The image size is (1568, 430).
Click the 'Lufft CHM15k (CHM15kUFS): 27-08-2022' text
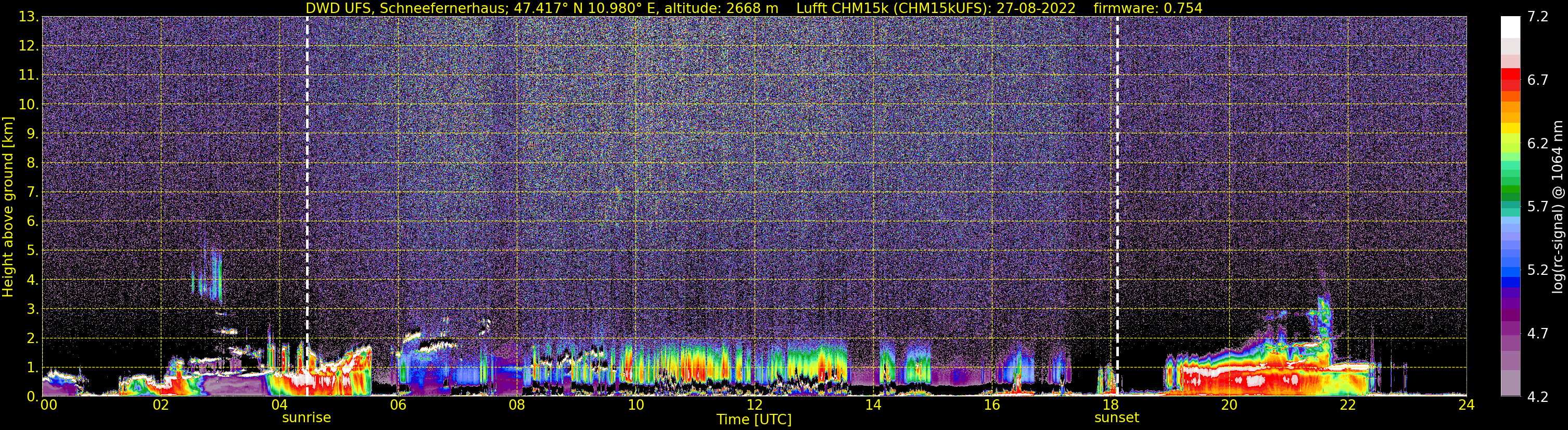936,8
